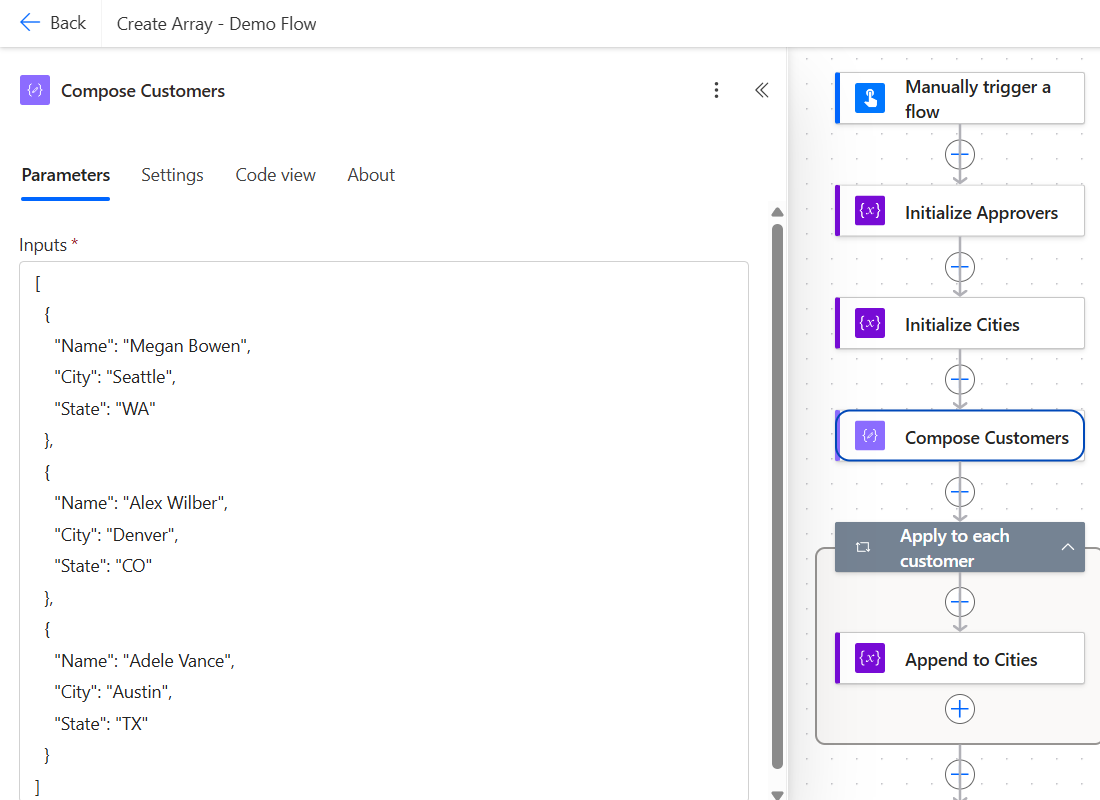Open the Code view tab
Image resolution: width=1100 pixels, height=800 pixels.
point(276,175)
